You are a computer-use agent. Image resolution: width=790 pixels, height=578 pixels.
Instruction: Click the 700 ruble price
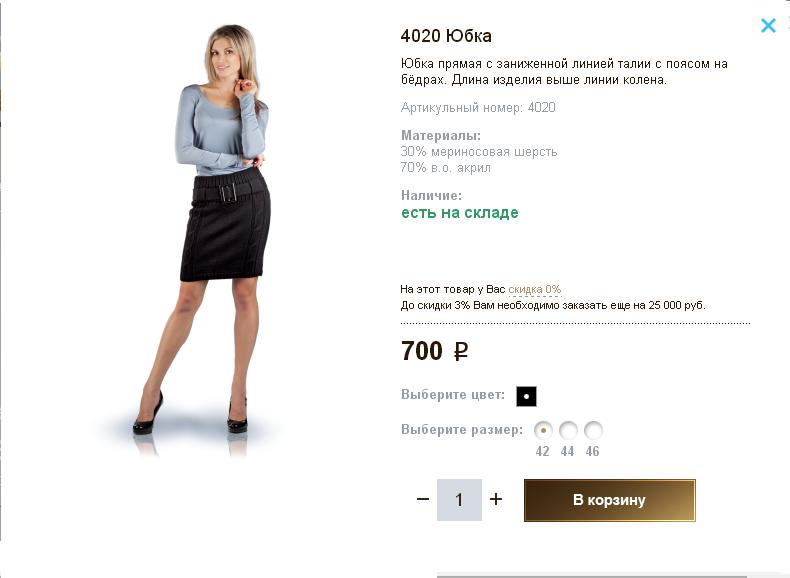(434, 352)
